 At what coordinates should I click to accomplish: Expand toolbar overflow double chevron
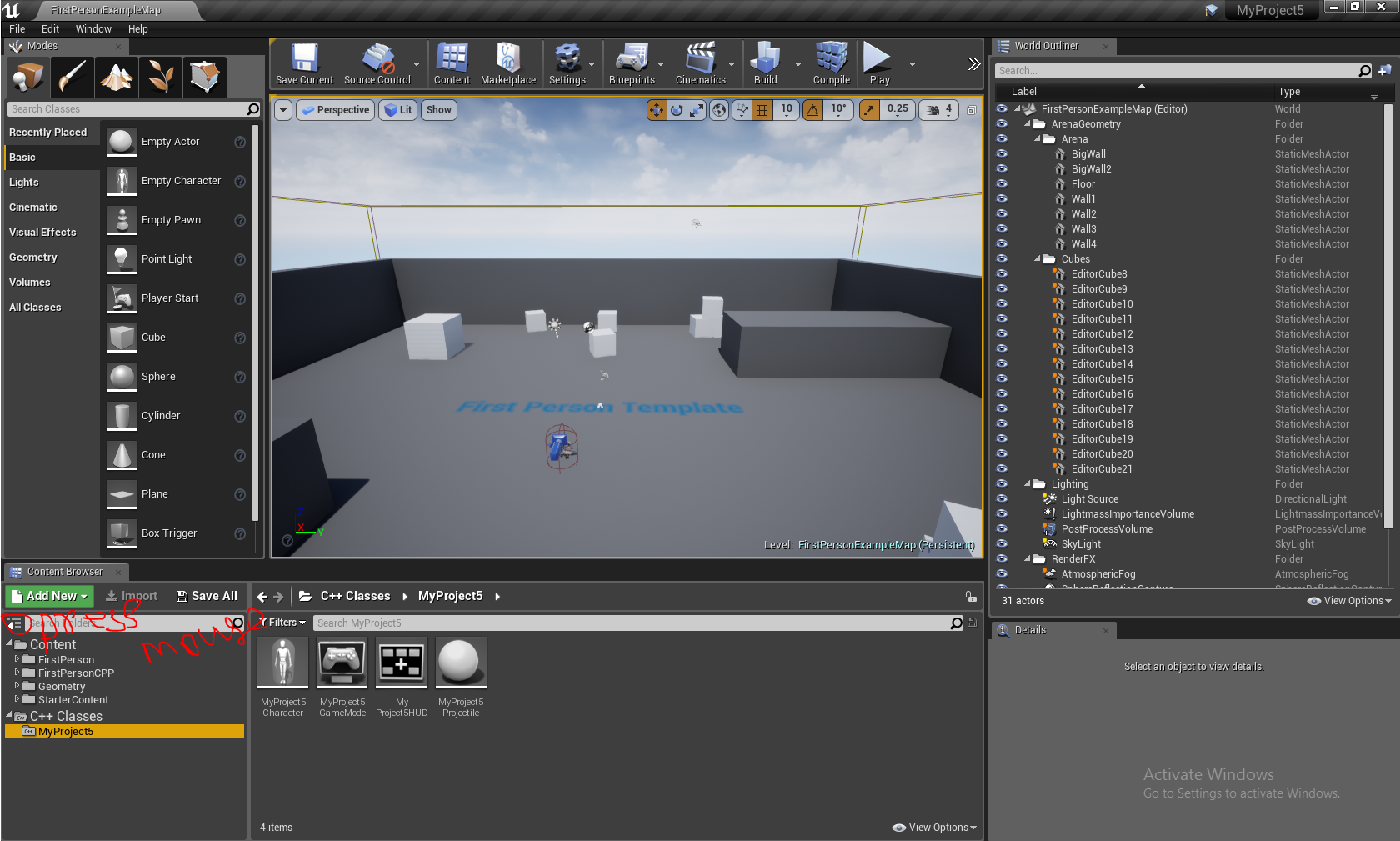pyautogui.click(x=973, y=63)
